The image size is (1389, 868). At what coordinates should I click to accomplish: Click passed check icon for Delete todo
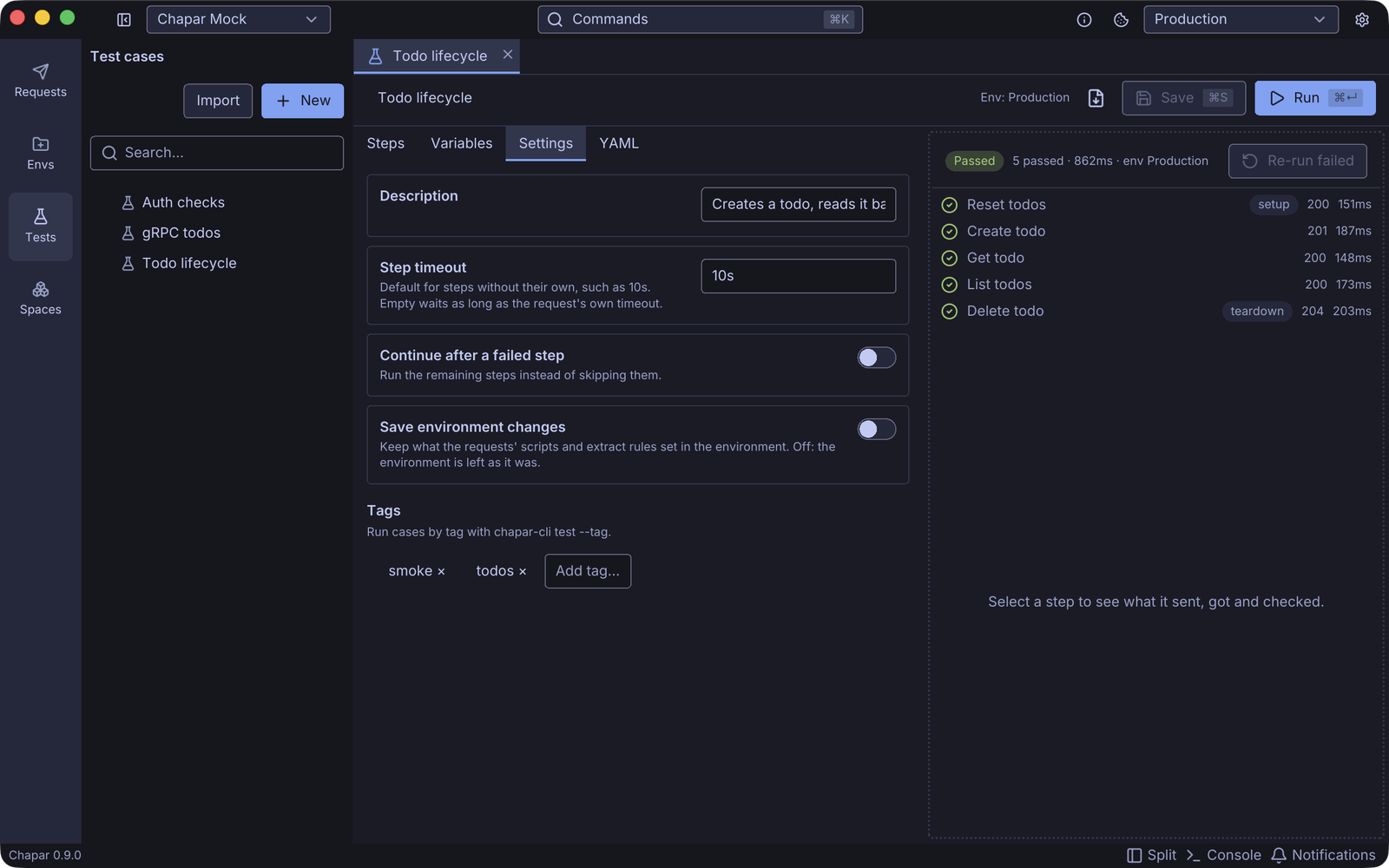tap(950, 311)
